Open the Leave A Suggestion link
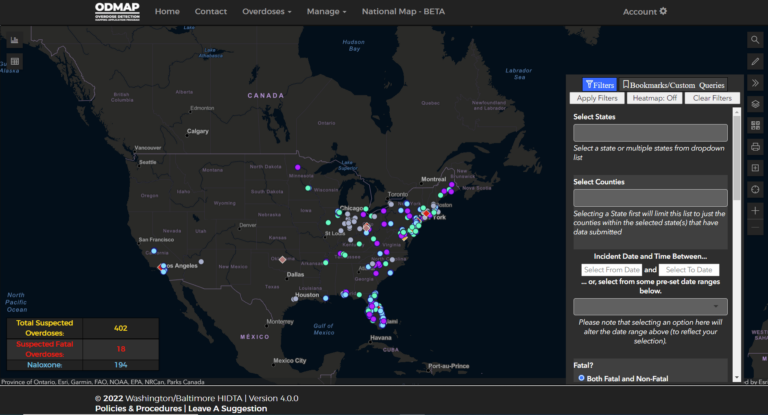The height and width of the screenshot is (415, 768). tap(228, 409)
